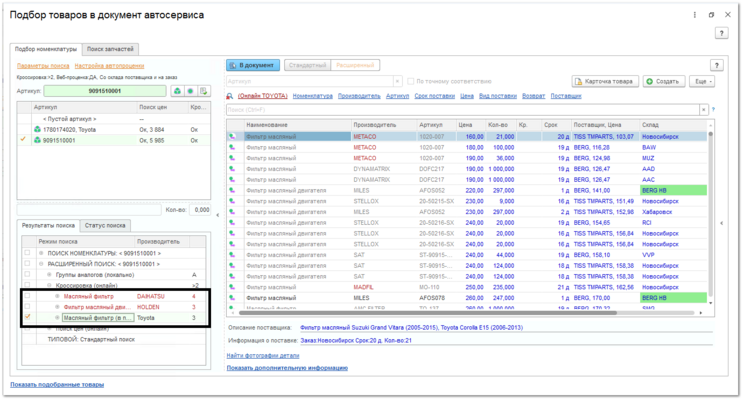This screenshot has height=400, width=743.
Task: Check the Группы аналогов (локально) checkbox
Action: (27, 275)
